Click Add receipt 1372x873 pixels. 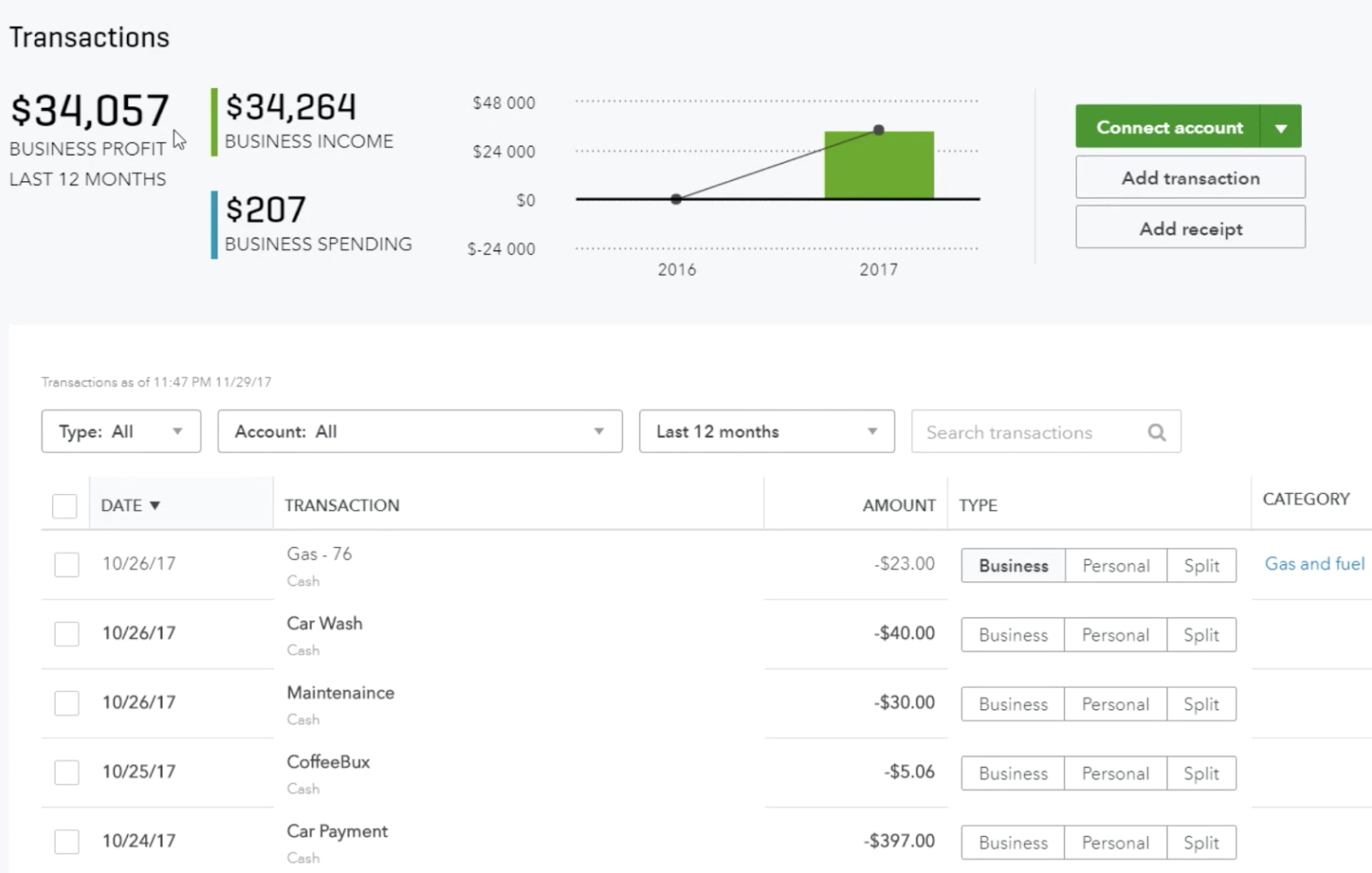tap(1189, 228)
